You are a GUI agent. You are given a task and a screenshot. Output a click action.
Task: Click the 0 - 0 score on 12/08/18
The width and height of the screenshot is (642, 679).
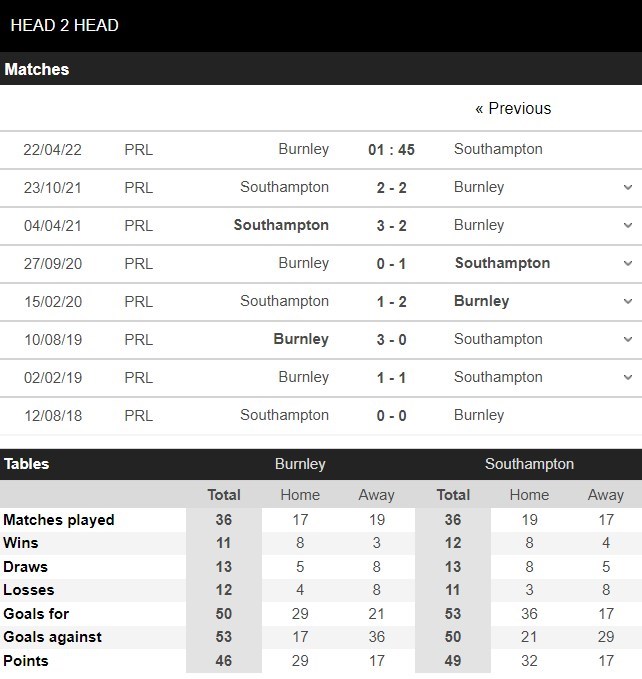coord(391,415)
